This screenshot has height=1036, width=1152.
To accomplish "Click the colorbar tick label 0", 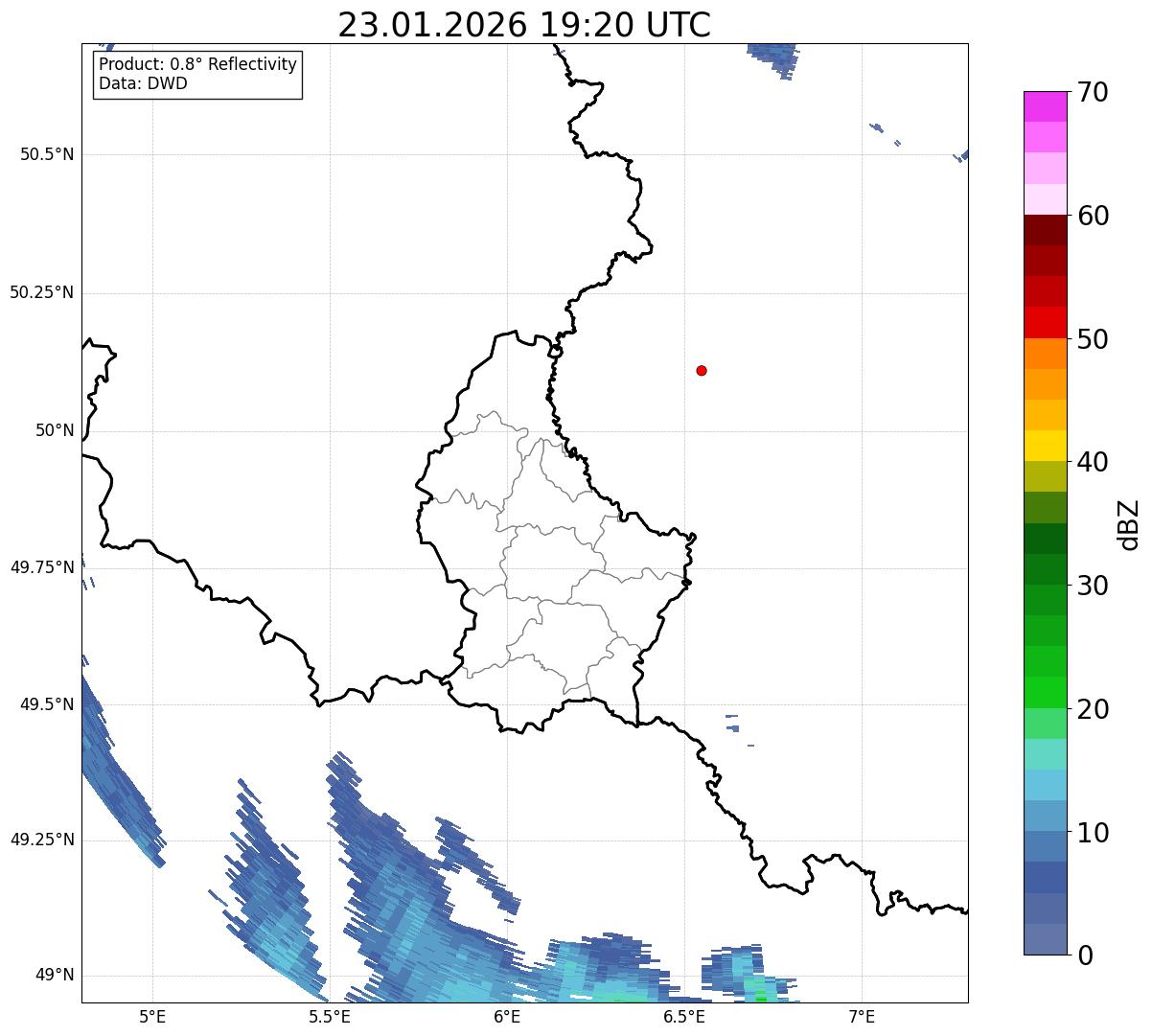I will (1084, 955).
